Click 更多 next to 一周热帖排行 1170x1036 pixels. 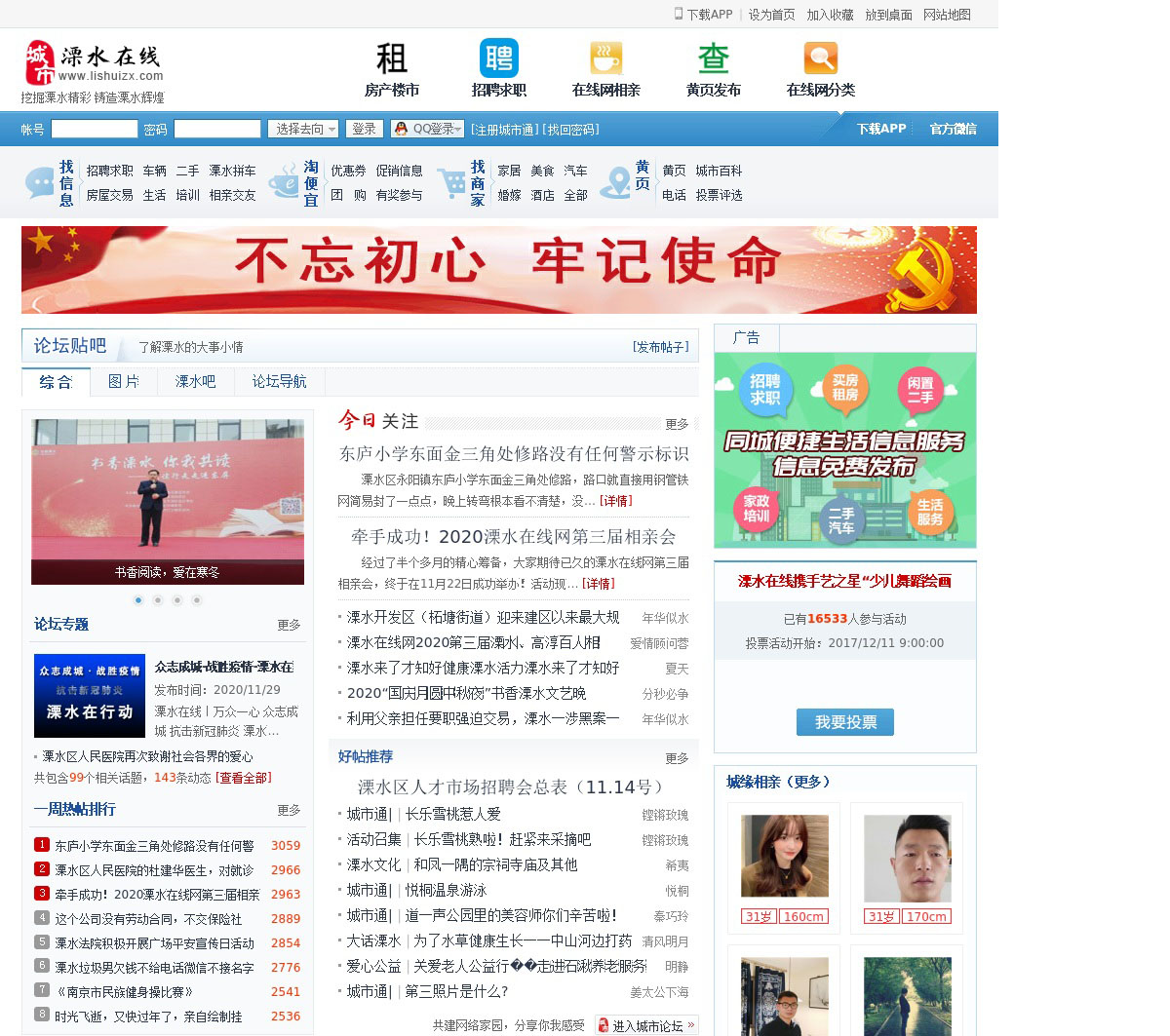tap(289, 810)
